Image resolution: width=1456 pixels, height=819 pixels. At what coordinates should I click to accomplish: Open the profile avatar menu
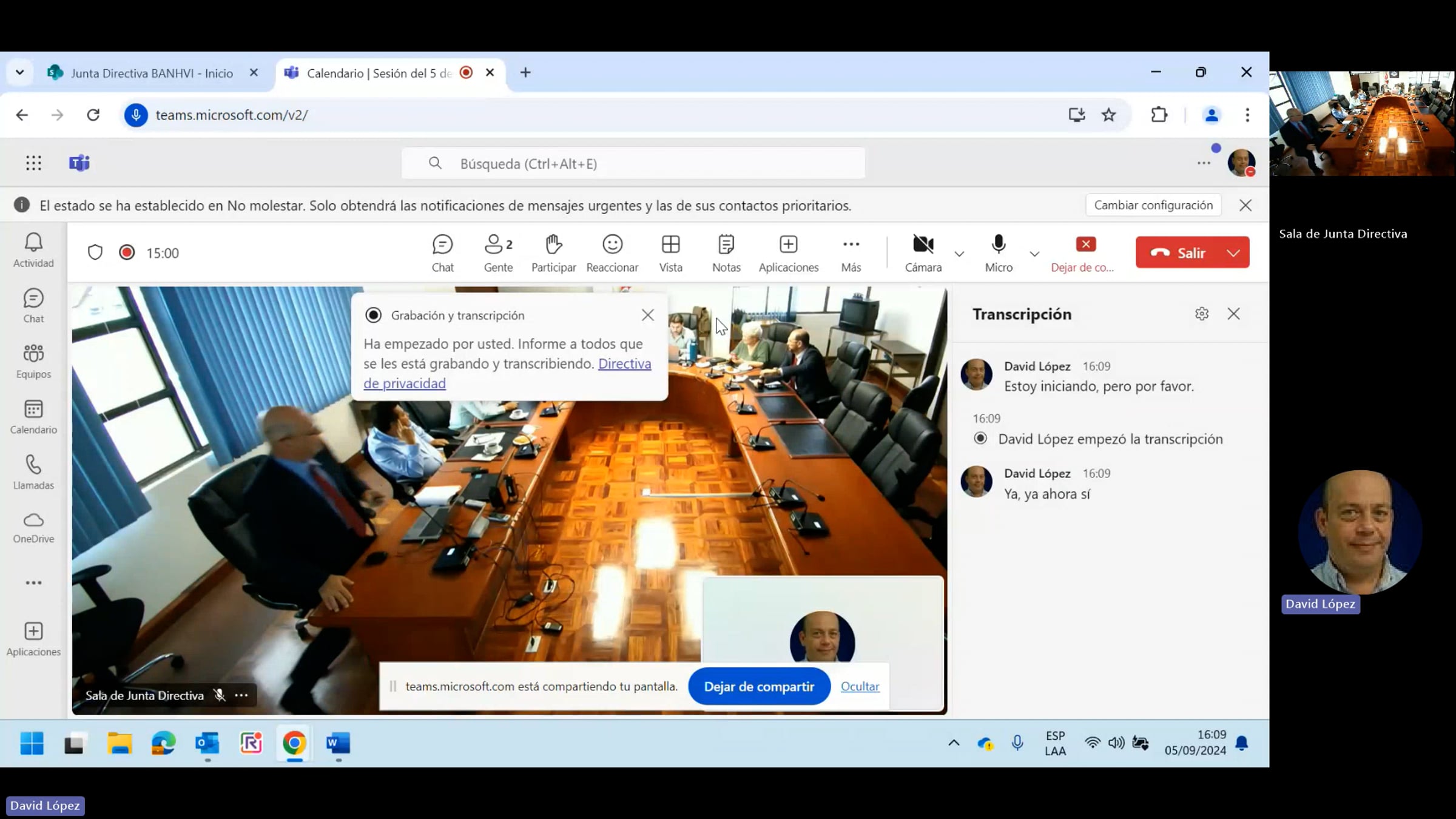coord(1241,163)
